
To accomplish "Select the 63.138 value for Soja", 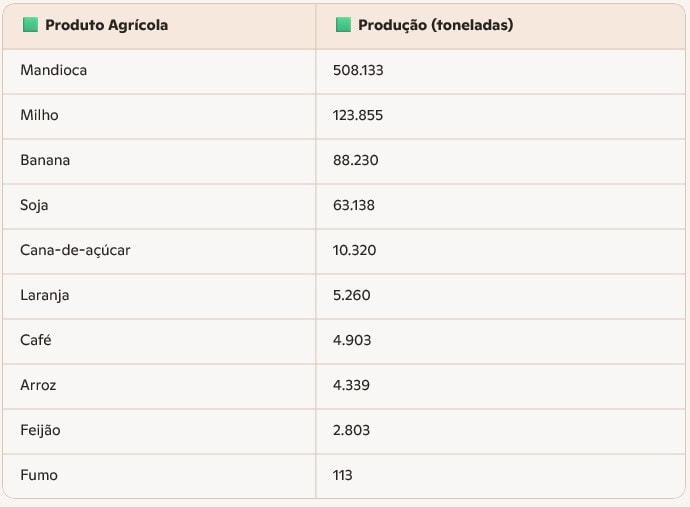I will 354,205.
